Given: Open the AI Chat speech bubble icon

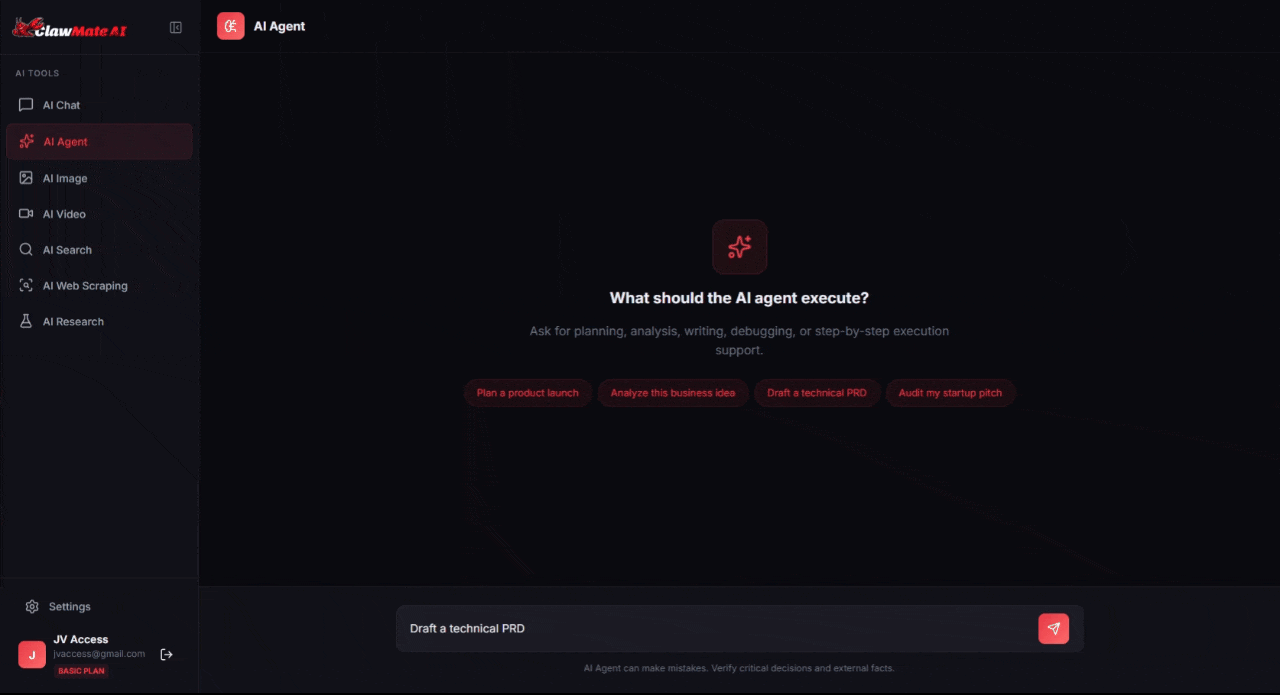Looking at the screenshot, I should [26, 105].
